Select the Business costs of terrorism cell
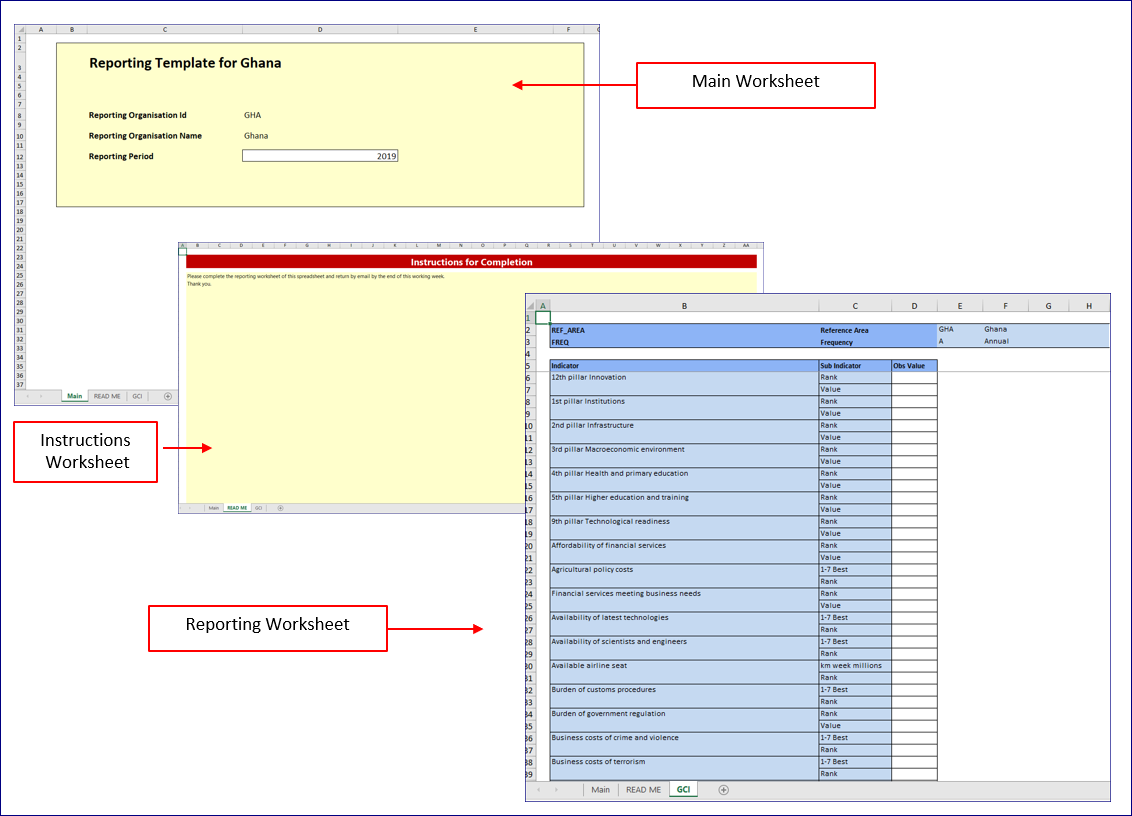This screenshot has width=1132, height=816. click(x=684, y=762)
